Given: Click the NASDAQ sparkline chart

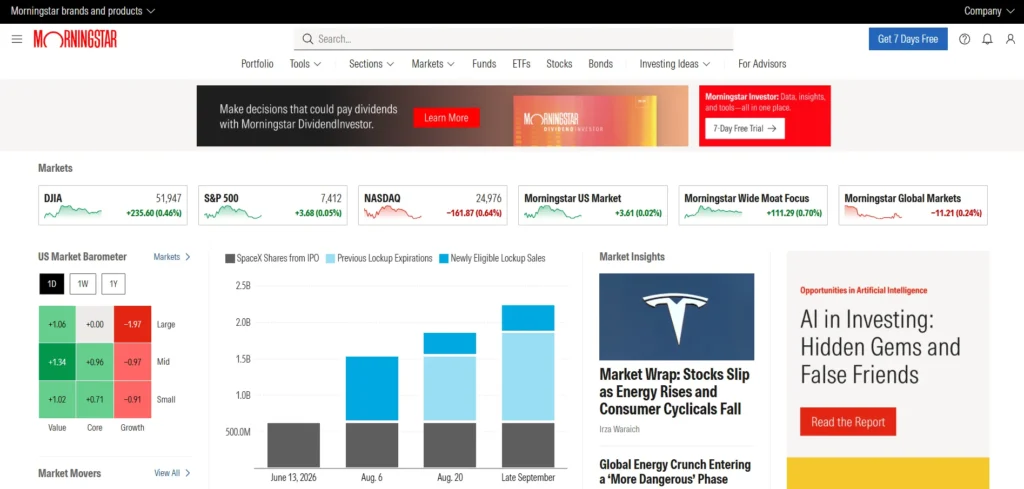Looking at the screenshot, I should pyautogui.click(x=392, y=212).
